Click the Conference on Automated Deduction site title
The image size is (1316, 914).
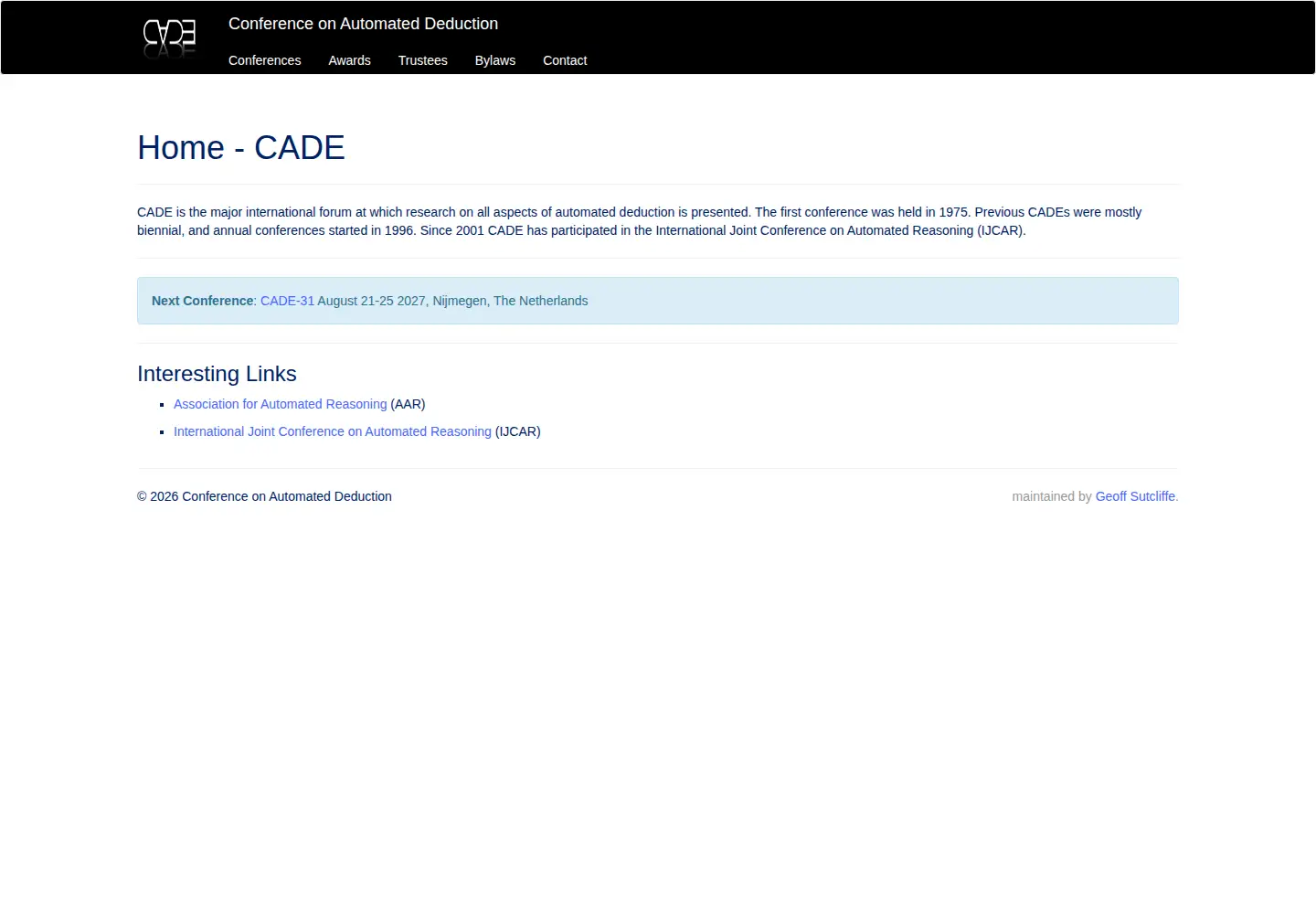pyautogui.click(x=363, y=24)
